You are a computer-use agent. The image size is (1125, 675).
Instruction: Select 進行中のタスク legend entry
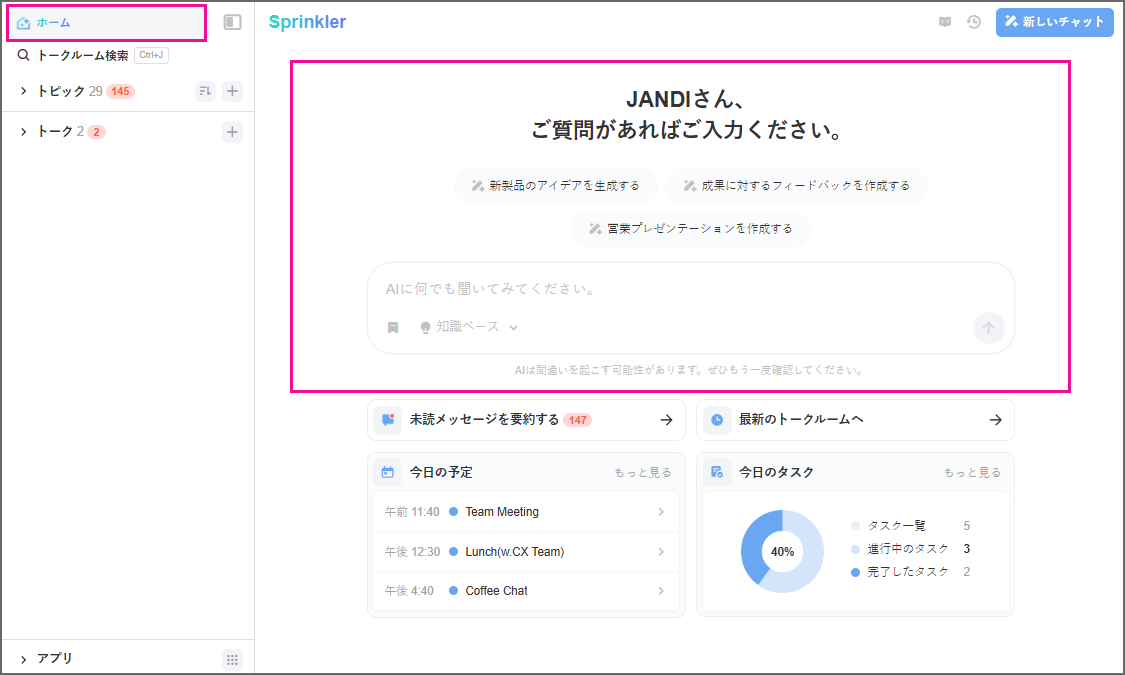tap(910, 549)
